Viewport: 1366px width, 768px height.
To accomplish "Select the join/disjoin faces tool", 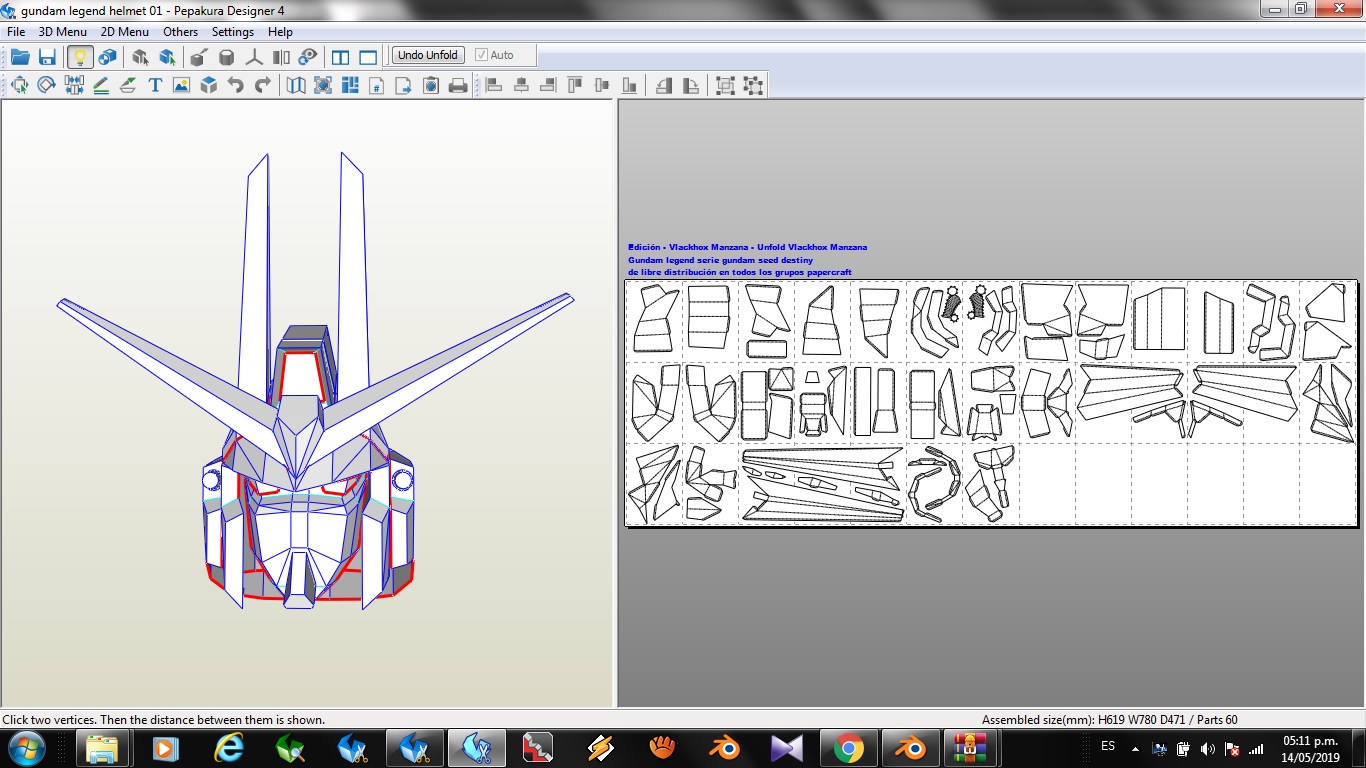I will point(74,85).
